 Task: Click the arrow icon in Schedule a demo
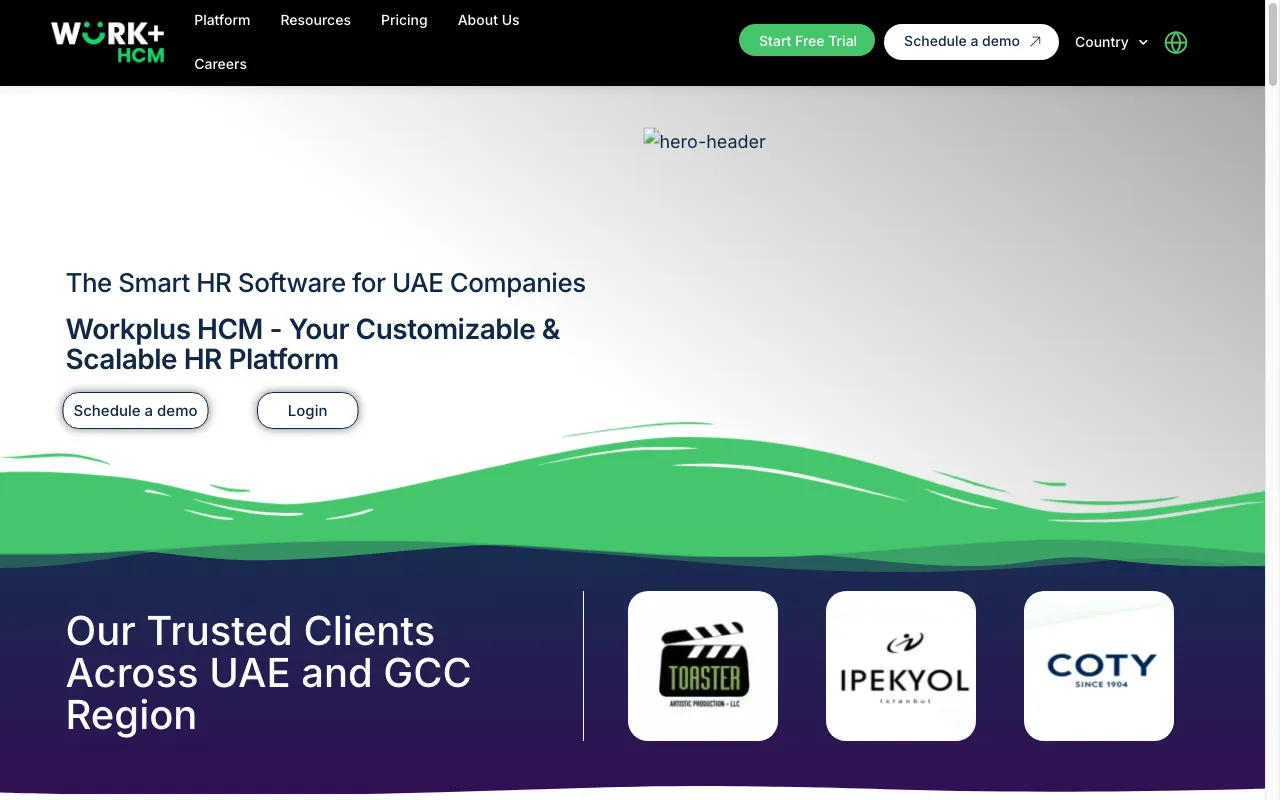coord(1036,41)
